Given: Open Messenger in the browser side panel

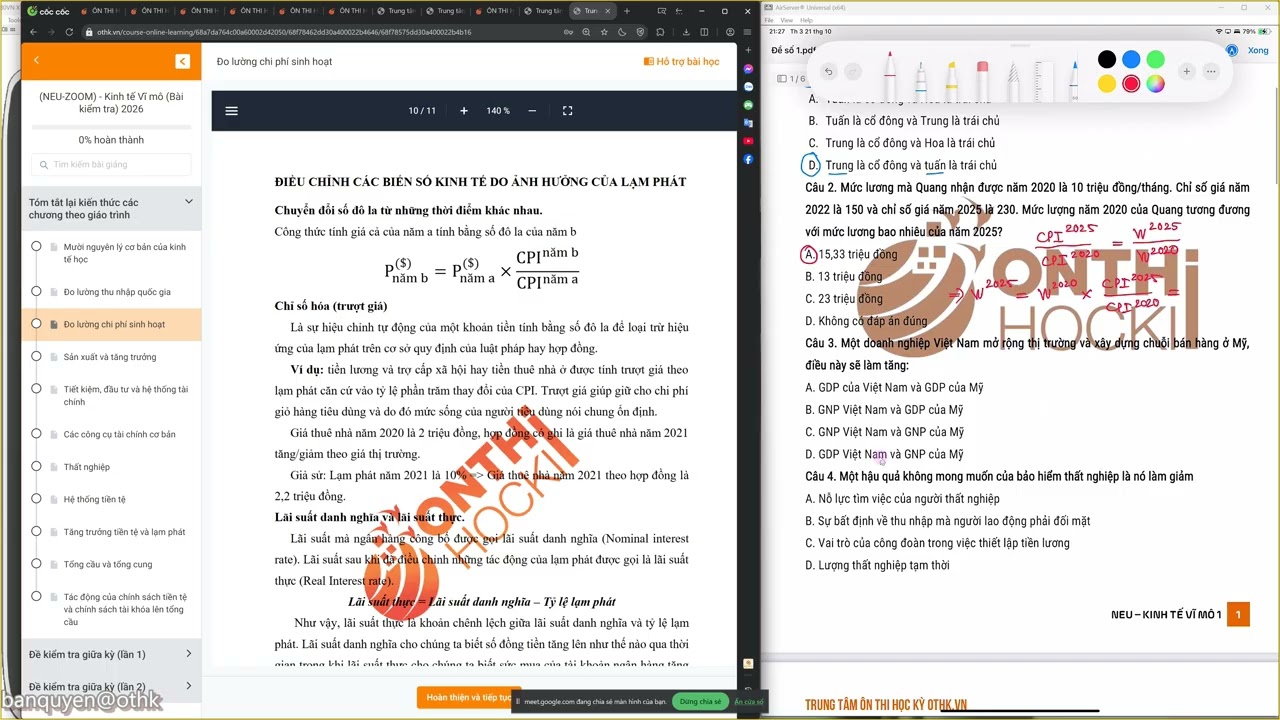Looking at the screenshot, I should tap(748, 69).
